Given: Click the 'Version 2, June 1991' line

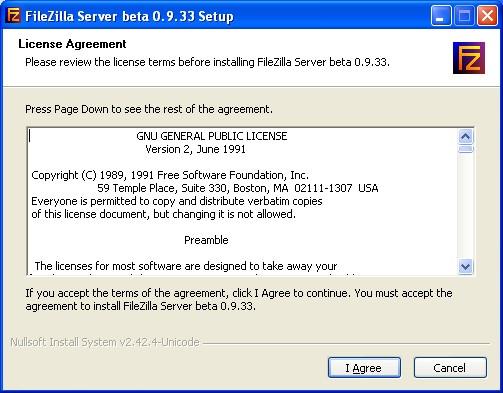Looking at the screenshot, I should [196, 149].
